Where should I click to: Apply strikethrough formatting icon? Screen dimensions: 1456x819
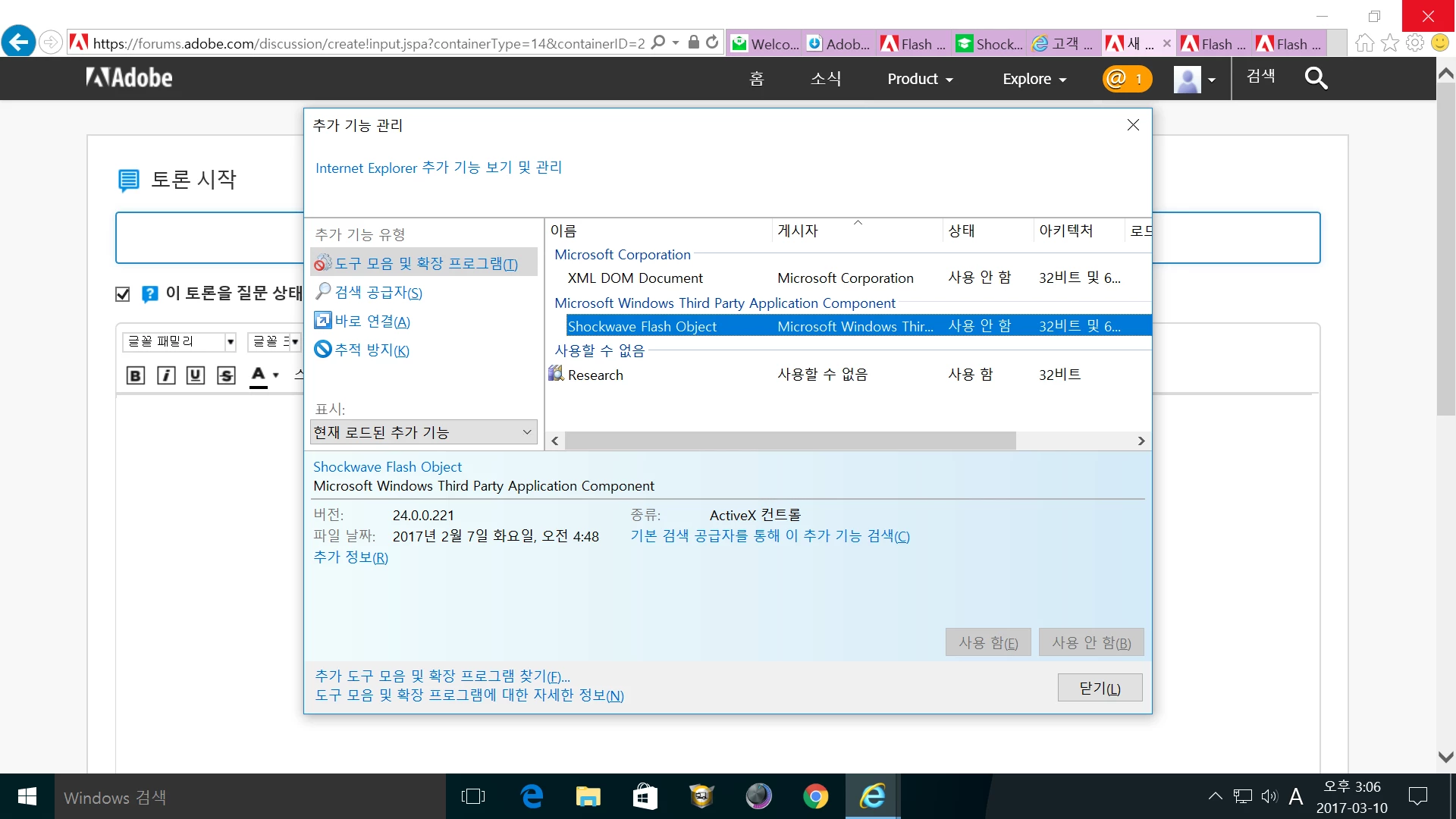[x=226, y=375]
